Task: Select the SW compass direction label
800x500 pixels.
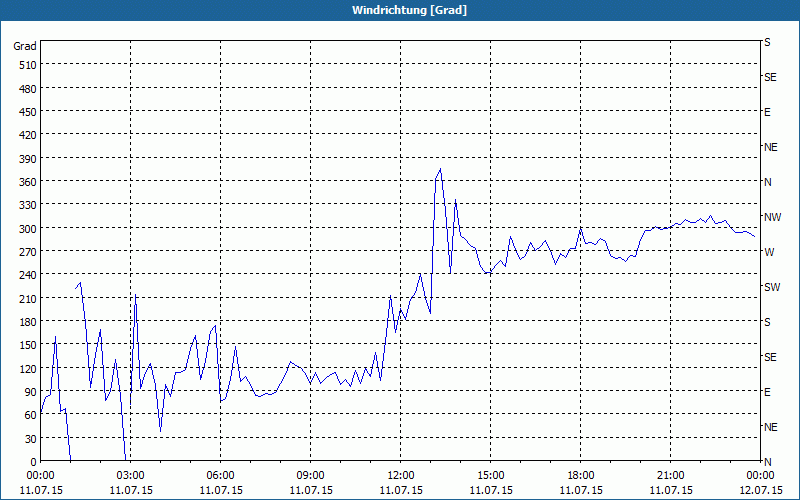Action: point(771,287)
